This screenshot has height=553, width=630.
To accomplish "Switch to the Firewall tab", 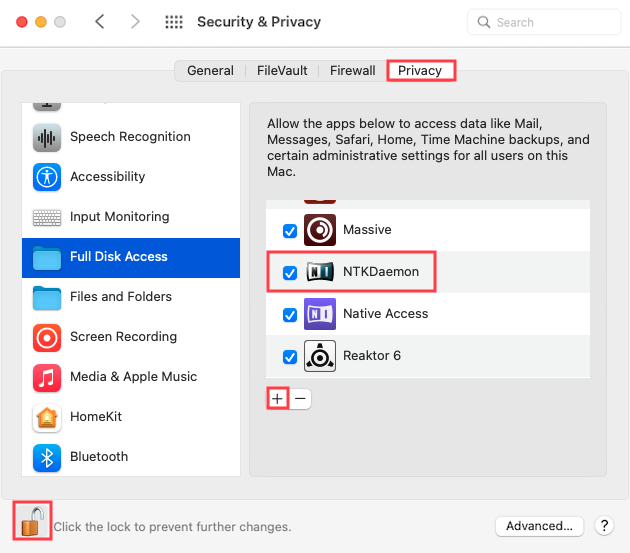I will pyautogui.click(x=352, y=71).
